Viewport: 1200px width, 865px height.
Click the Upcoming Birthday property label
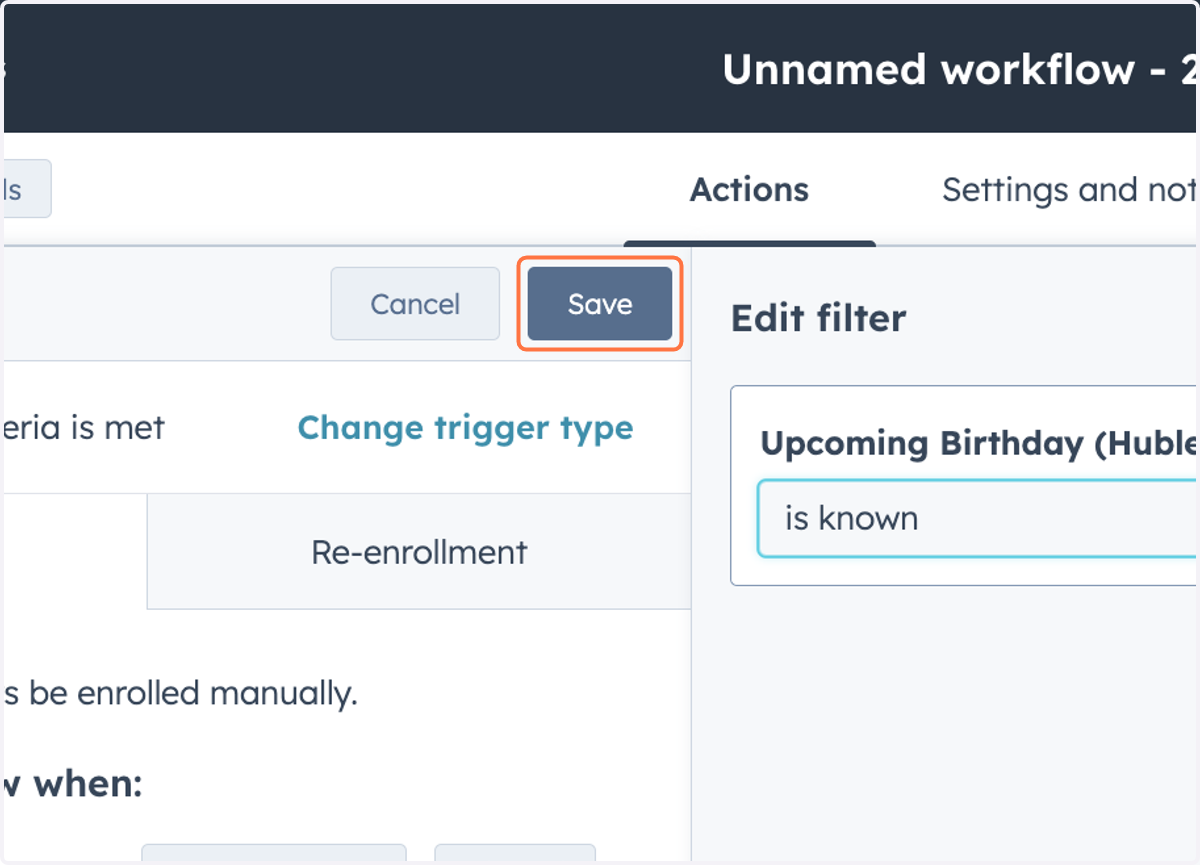pyautogui.click(x=979, y=443)
